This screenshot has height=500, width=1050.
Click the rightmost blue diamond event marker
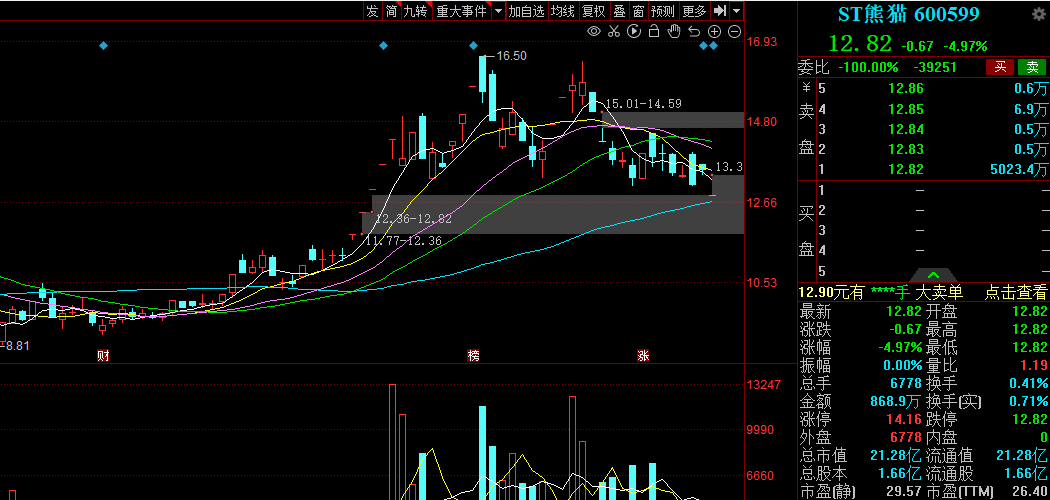tap(714, 46)
